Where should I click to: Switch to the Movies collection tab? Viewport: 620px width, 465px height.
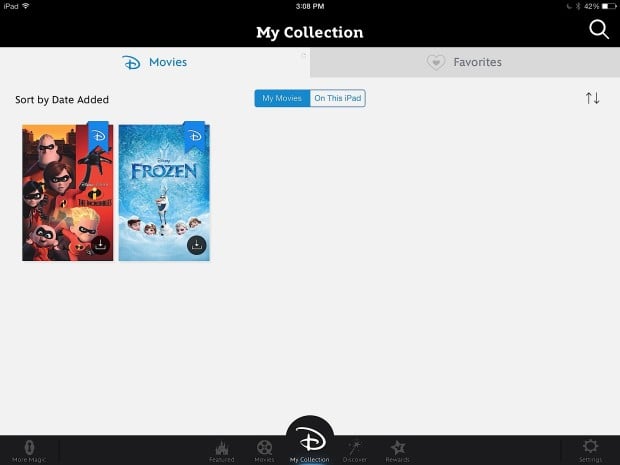(155, 62)
